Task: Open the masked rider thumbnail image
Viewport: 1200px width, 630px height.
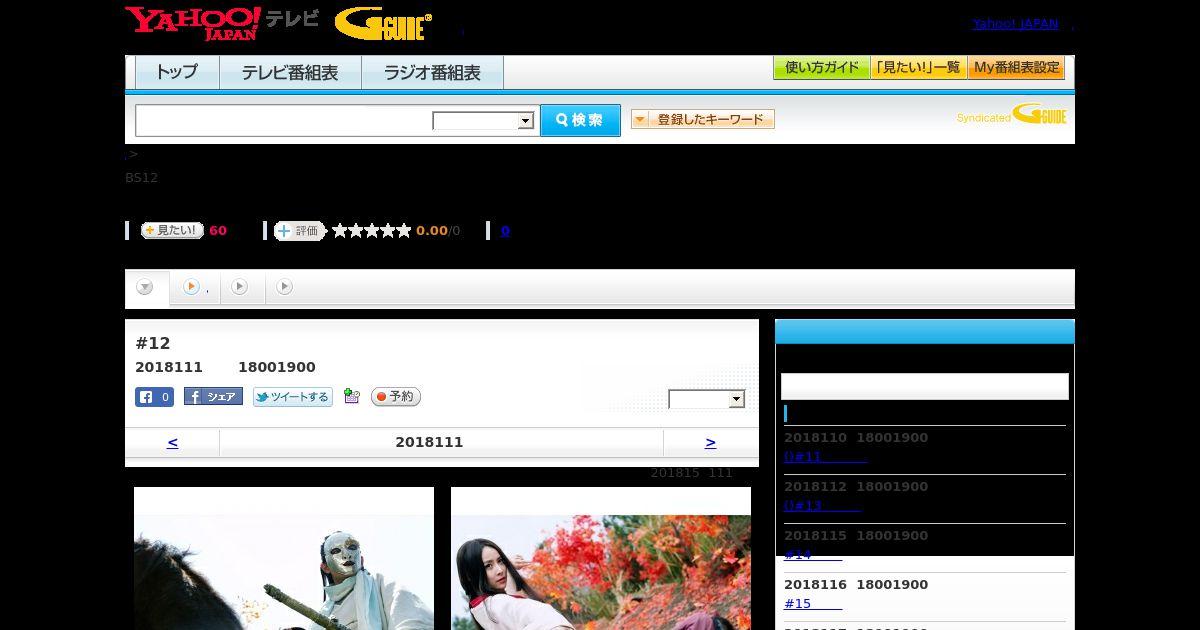Action: click(x=284, y=558)
